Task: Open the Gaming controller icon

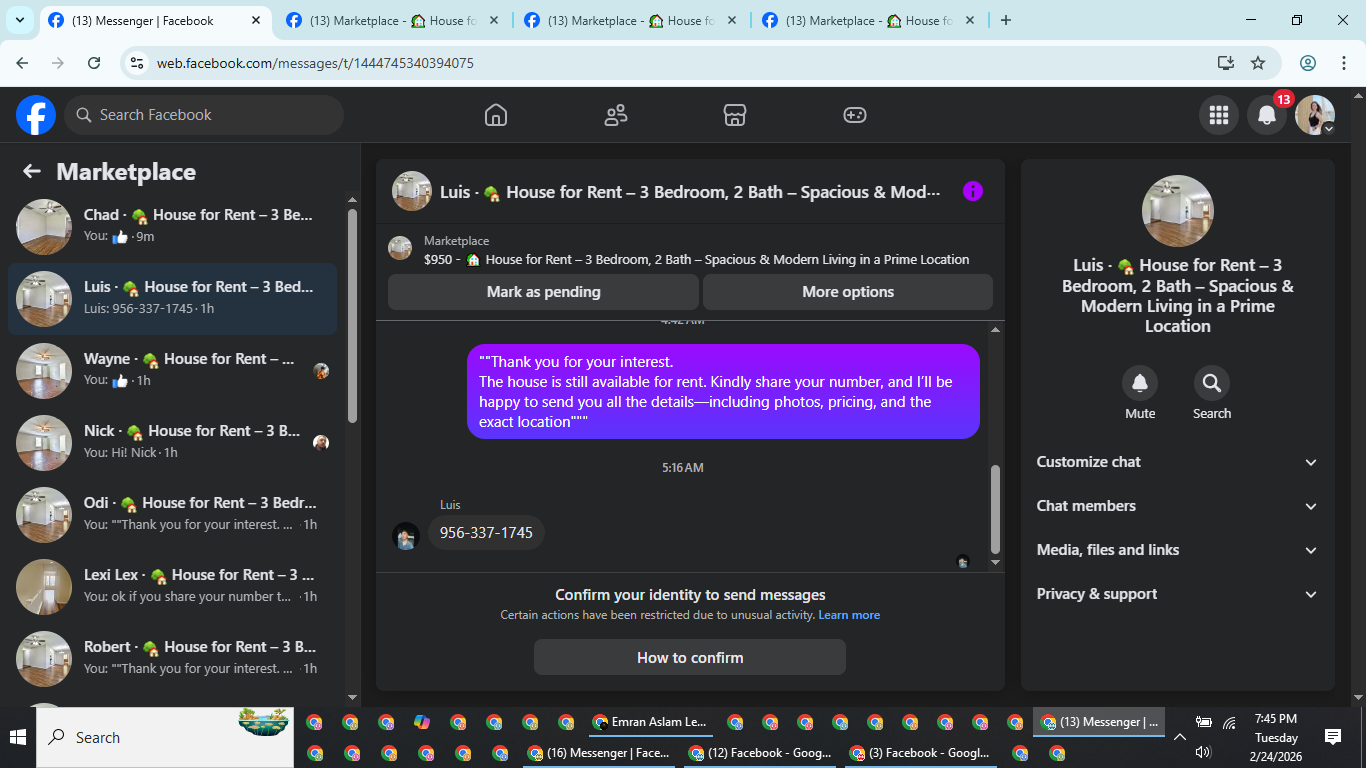Action: point(855,115)
